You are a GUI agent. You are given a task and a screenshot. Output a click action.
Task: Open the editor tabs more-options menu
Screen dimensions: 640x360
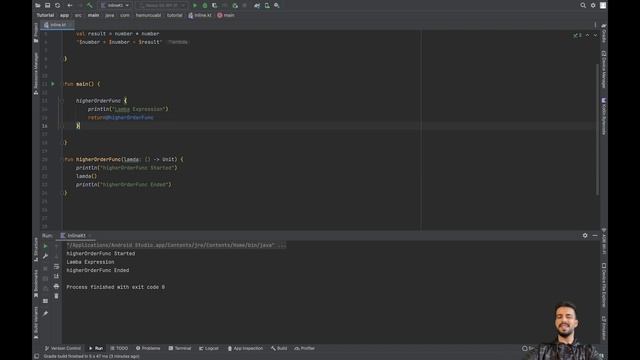595,25
